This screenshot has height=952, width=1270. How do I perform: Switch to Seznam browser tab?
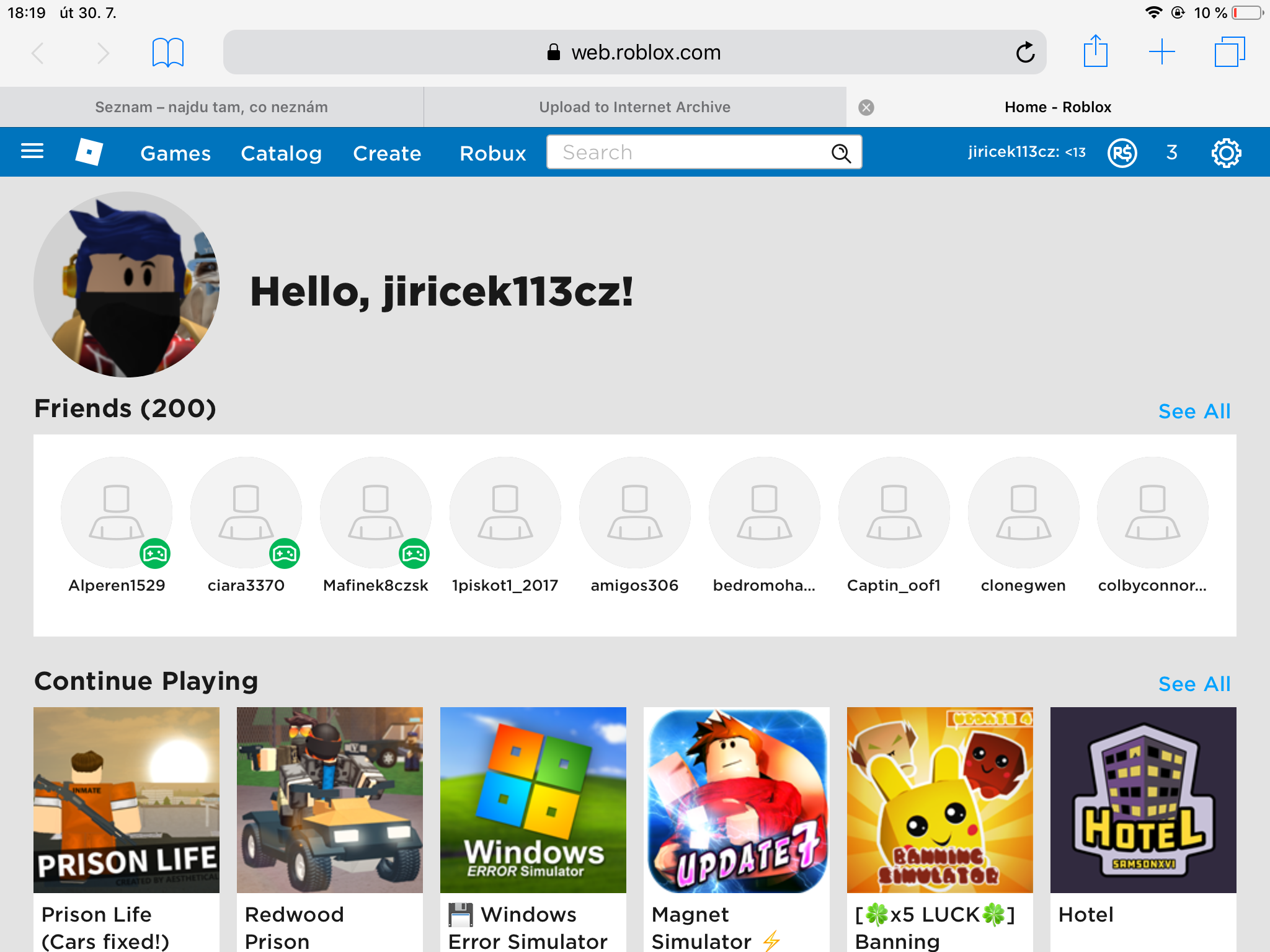point(211,107)
